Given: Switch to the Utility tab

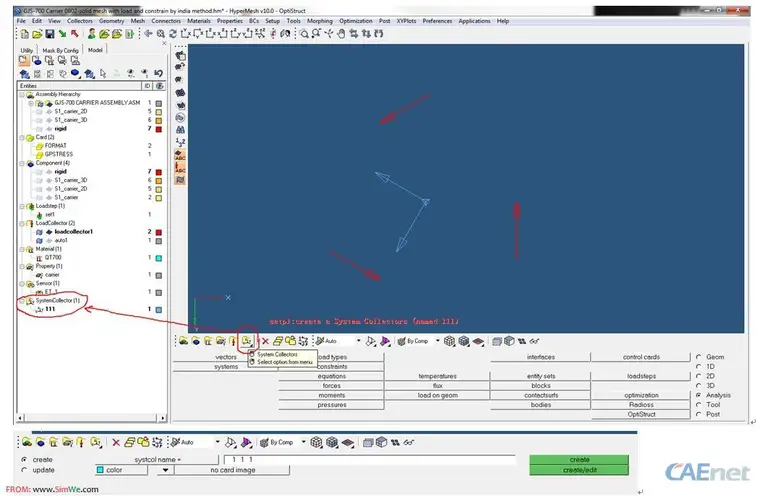Looking at the screenshot, I should coord(27,50).
